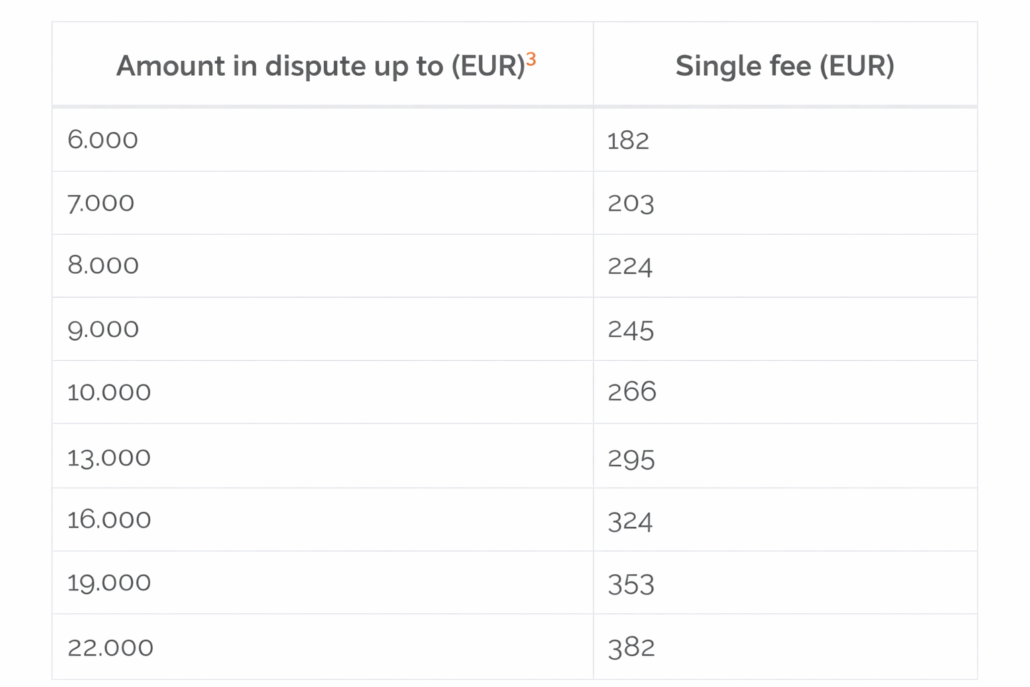Click the 245 fee value

(630, 330)
